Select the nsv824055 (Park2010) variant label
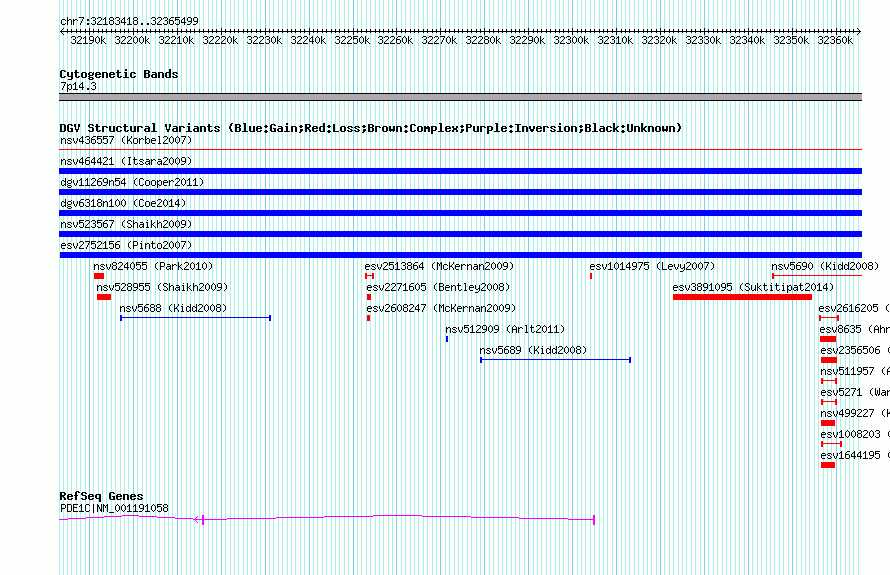Image resolution: width=890 pixels, height=575 pixels. pyautogui.click(x=153, y=266)
